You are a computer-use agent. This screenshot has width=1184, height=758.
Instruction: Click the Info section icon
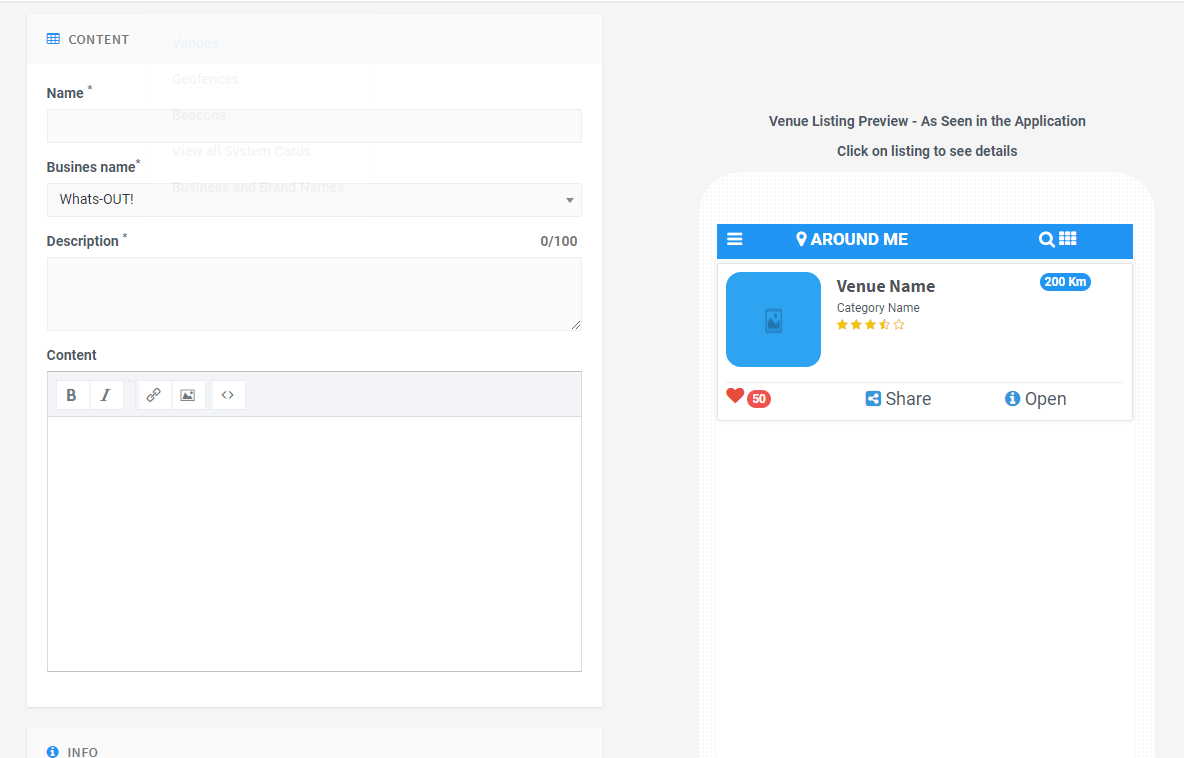point(53,752)
